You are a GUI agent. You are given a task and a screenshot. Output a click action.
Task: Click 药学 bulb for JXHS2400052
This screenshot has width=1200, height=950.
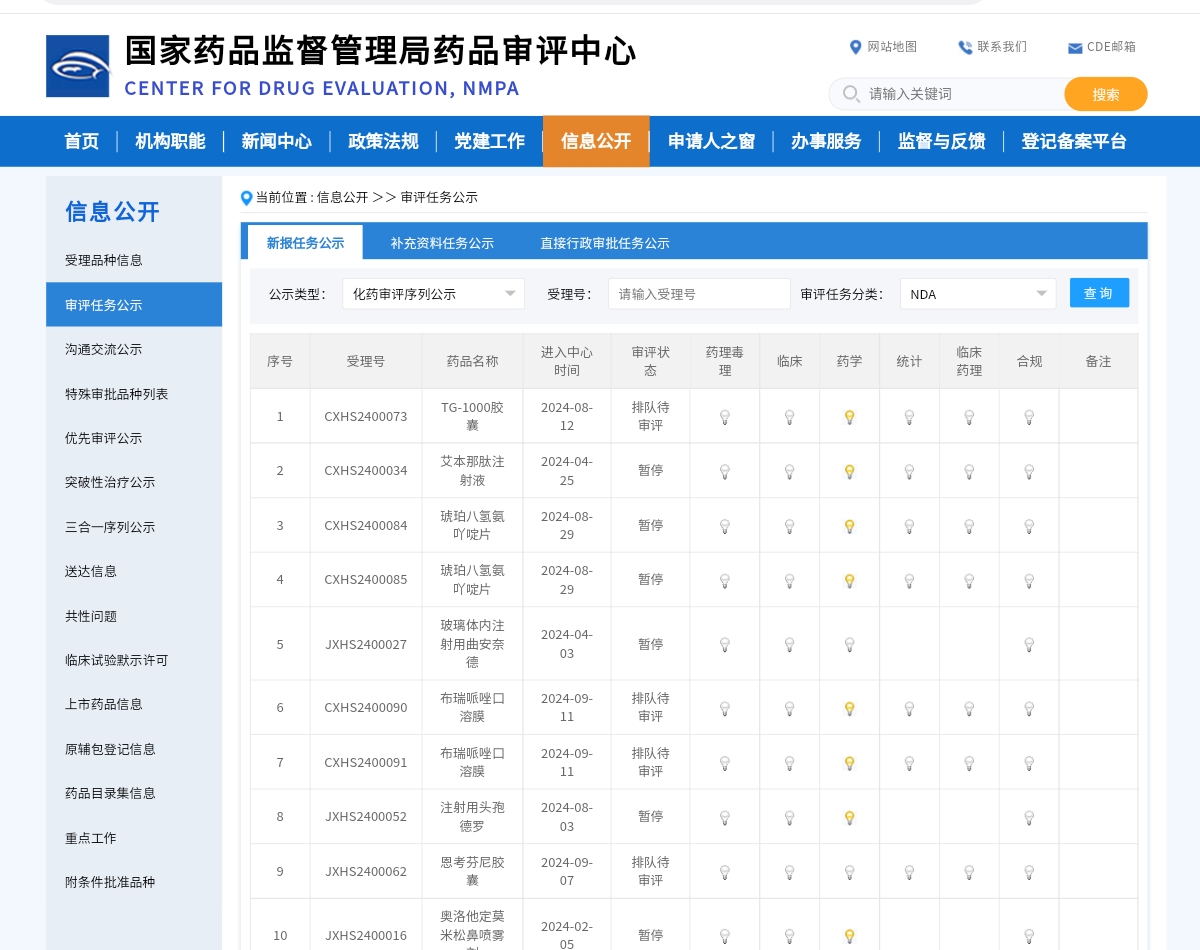(849, 817)
